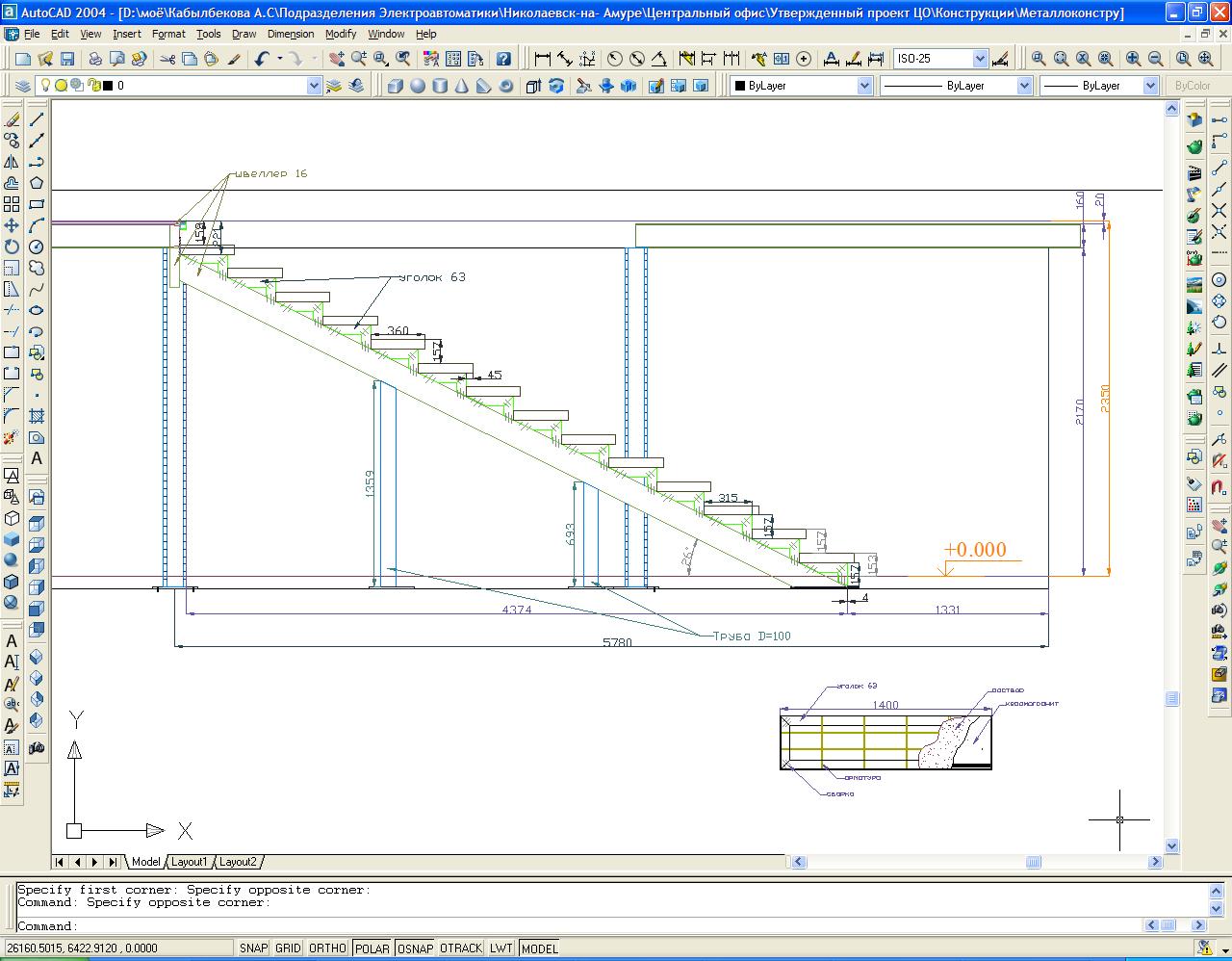1232x961 pixels.
Task: Select the Line draw tool
Action: pos(37,119)
